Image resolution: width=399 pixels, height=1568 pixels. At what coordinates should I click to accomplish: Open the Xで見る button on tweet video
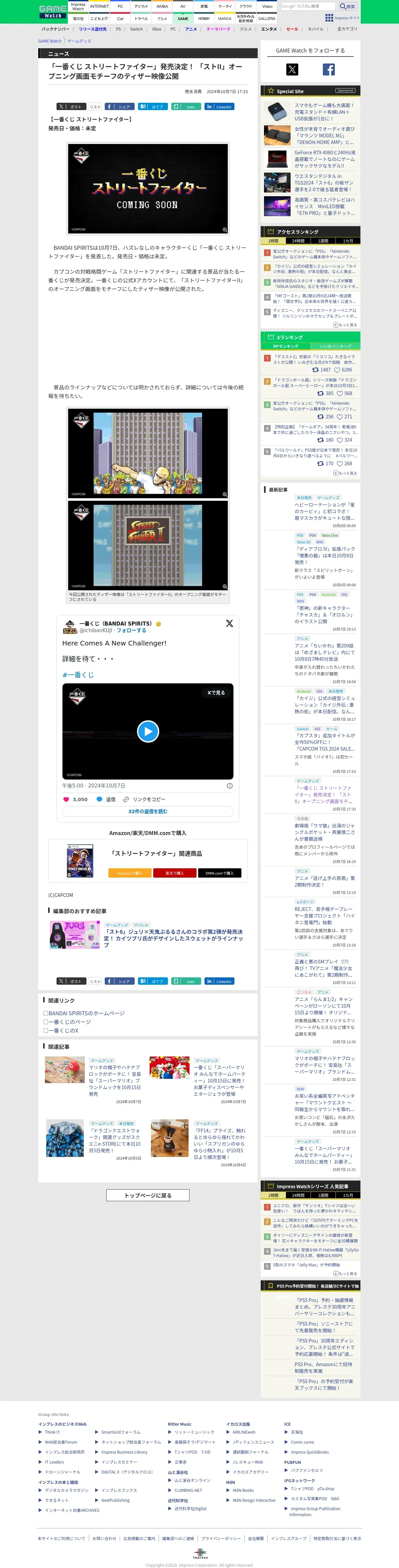(216, 693)
